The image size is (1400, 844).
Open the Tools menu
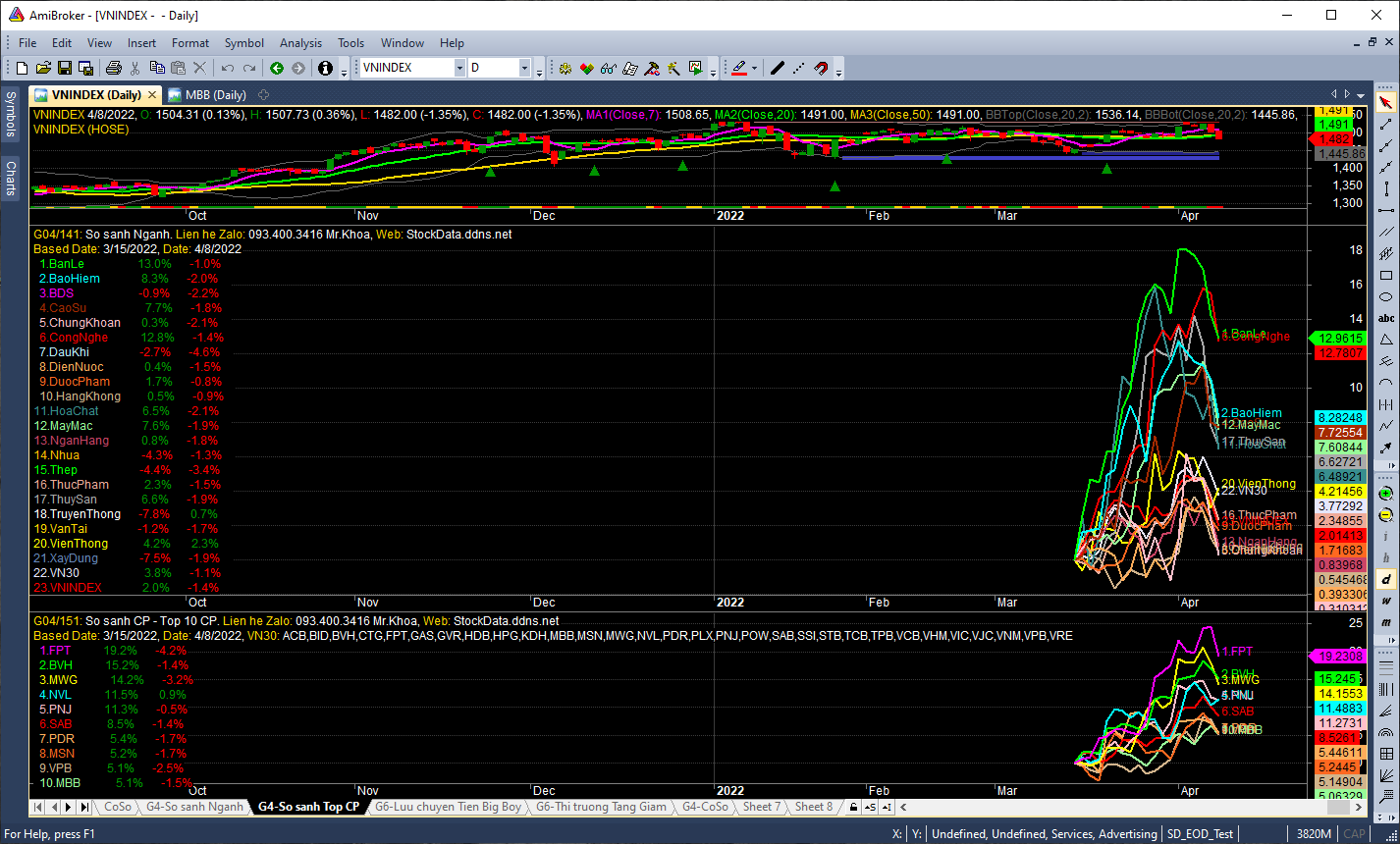tap(350, 43)
